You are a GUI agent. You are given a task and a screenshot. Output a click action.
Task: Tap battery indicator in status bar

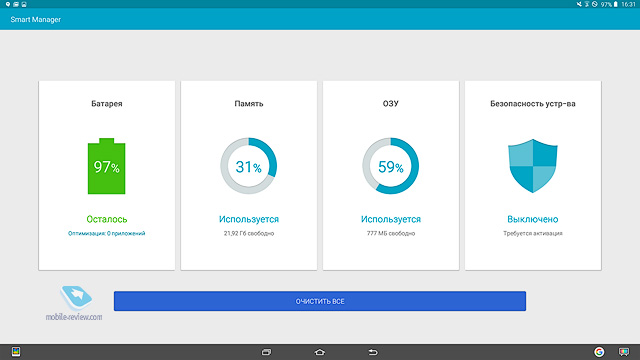tap(616, 4)
